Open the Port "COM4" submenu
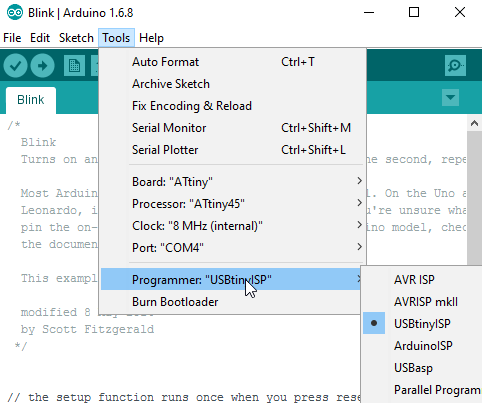 click(232, 248)
